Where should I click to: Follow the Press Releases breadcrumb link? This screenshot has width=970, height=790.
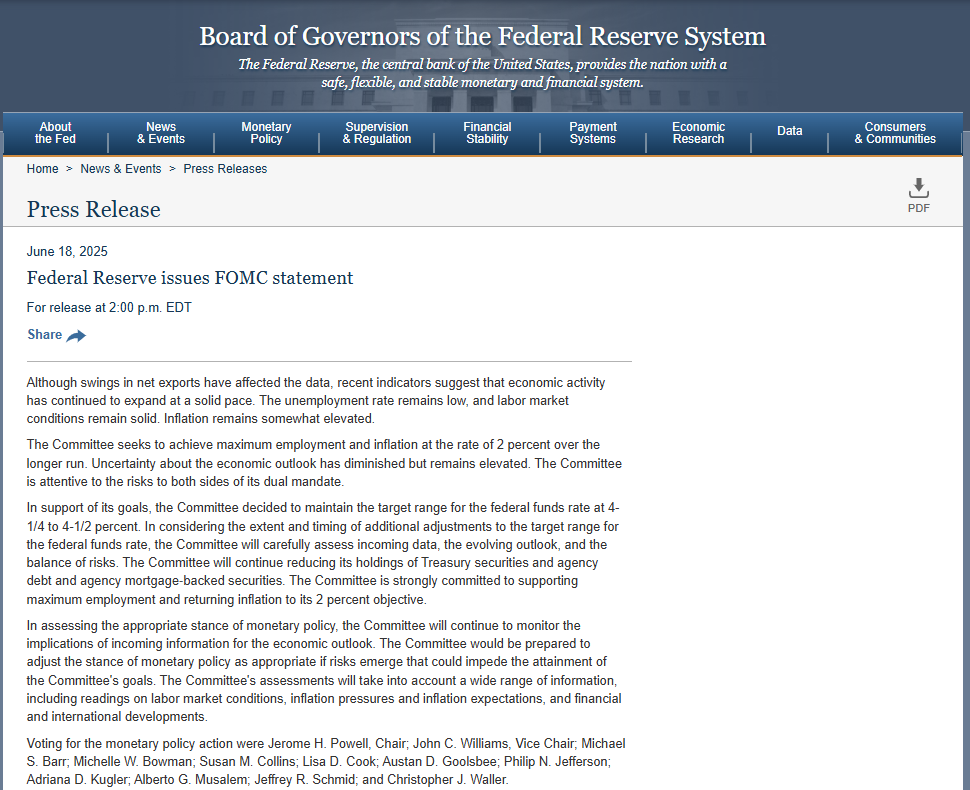pos(225,169)
